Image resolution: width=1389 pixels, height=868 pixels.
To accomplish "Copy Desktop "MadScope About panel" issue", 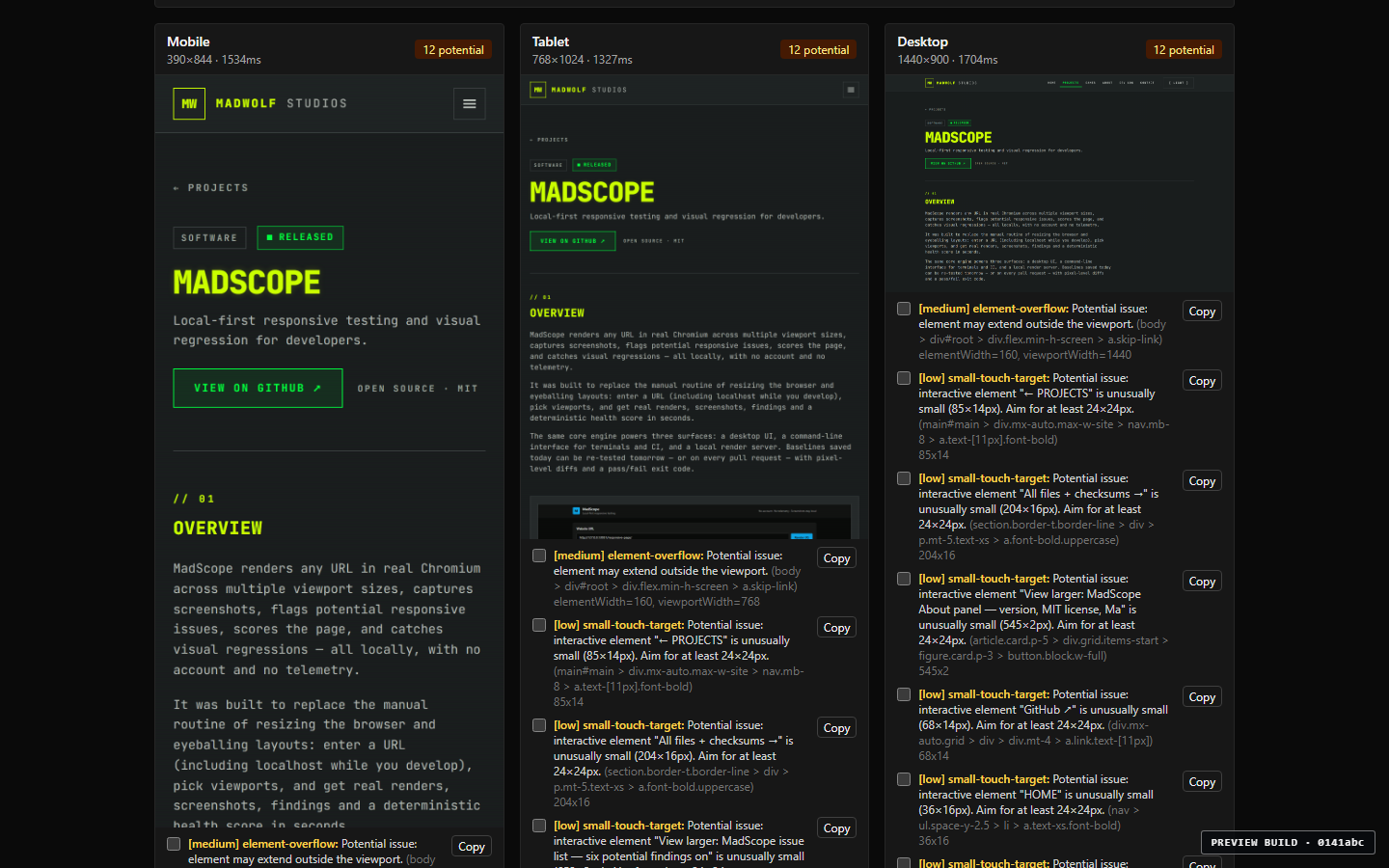I will tap(1202, 582).
